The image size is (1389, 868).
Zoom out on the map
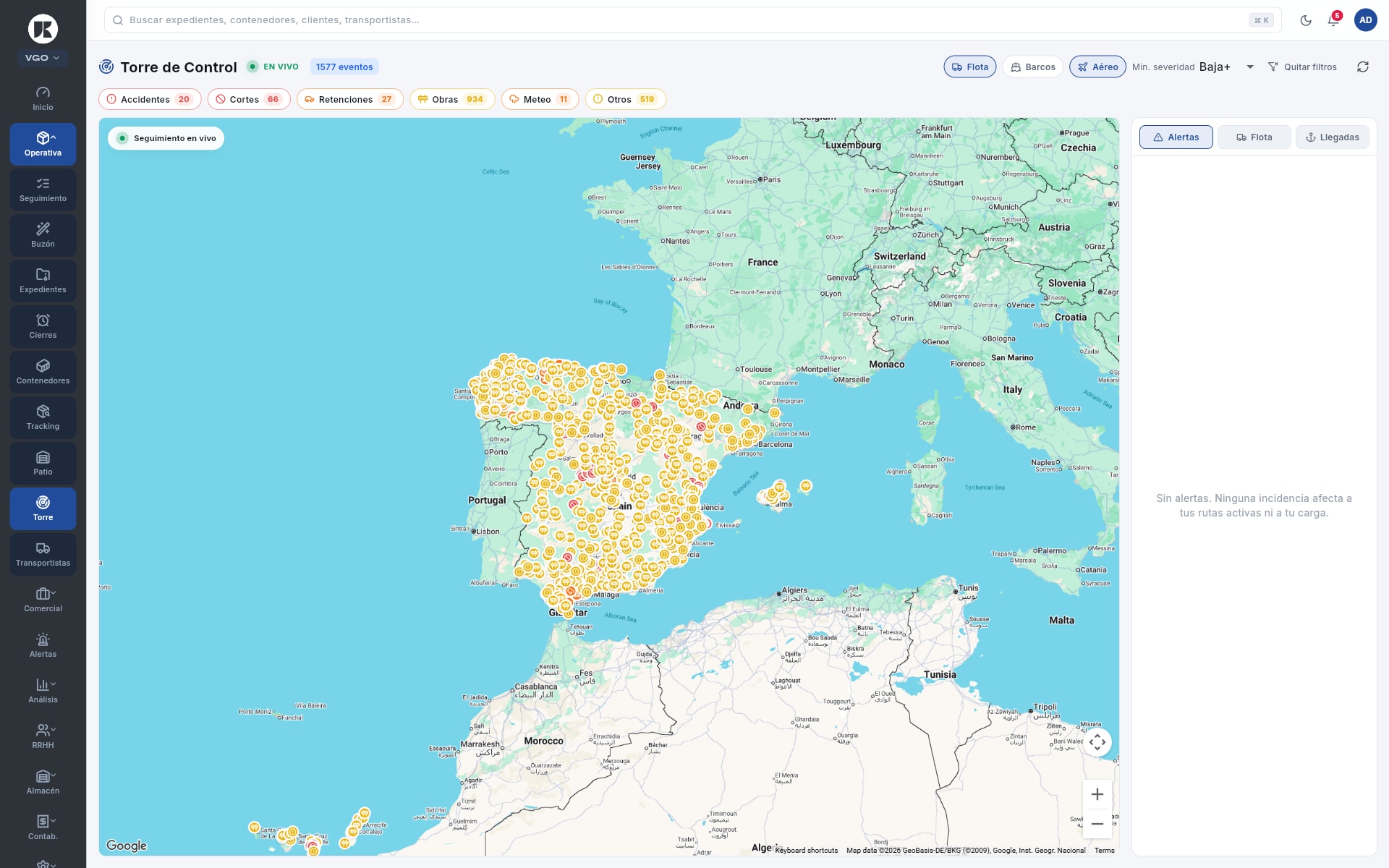click(x=1097, y=824)
